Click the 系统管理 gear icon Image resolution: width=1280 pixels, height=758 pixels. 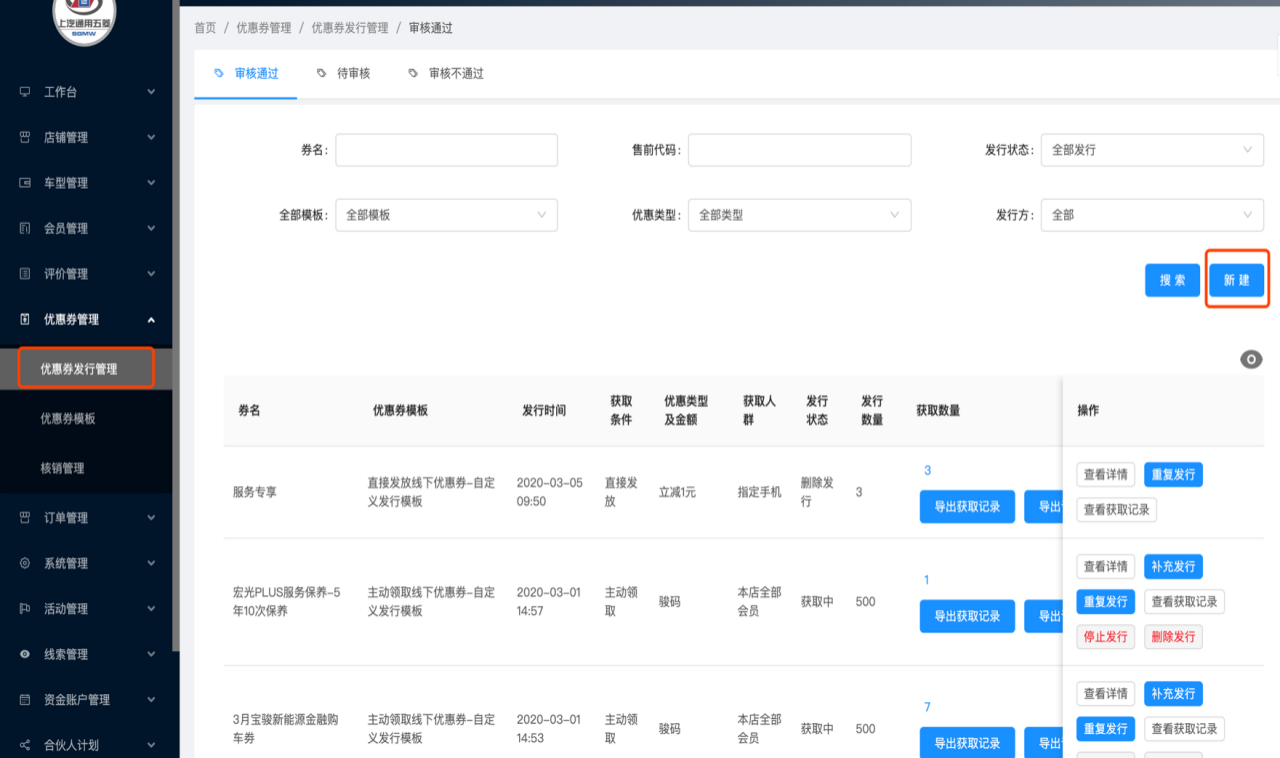(25, 563)
